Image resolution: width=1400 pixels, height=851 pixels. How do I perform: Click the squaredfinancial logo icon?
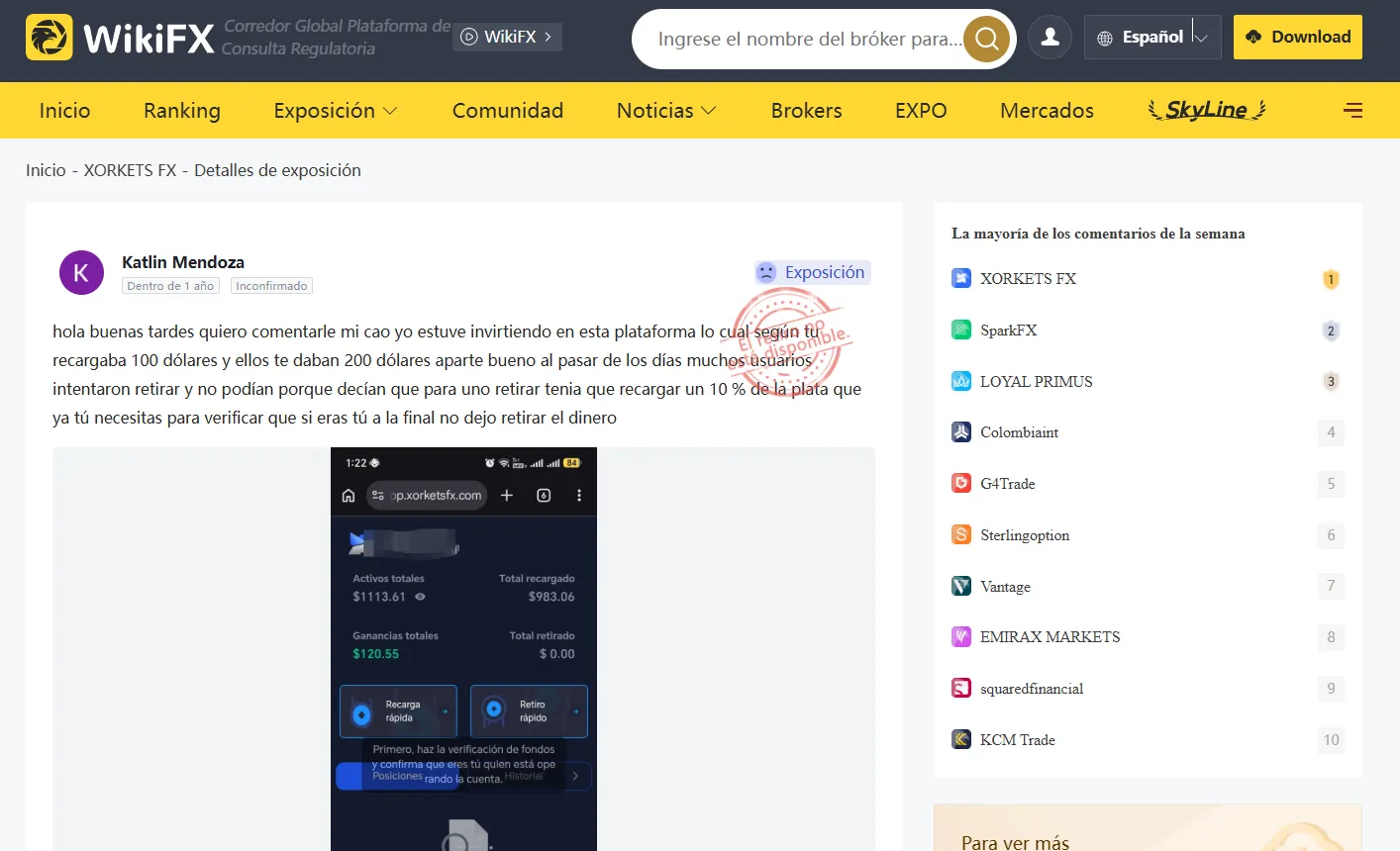(x=961, y=688)
